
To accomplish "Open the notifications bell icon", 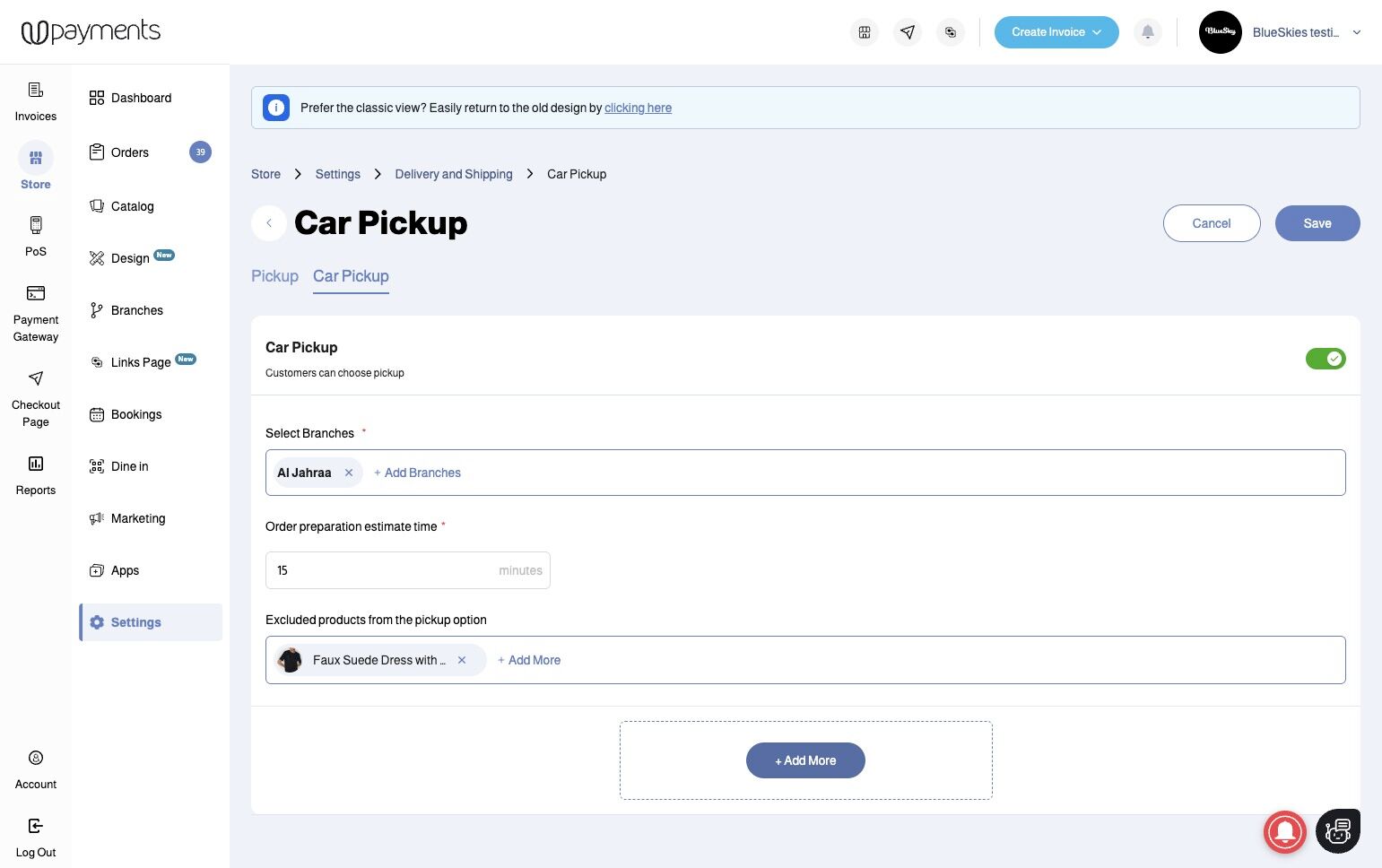I will click(1147, 32).
